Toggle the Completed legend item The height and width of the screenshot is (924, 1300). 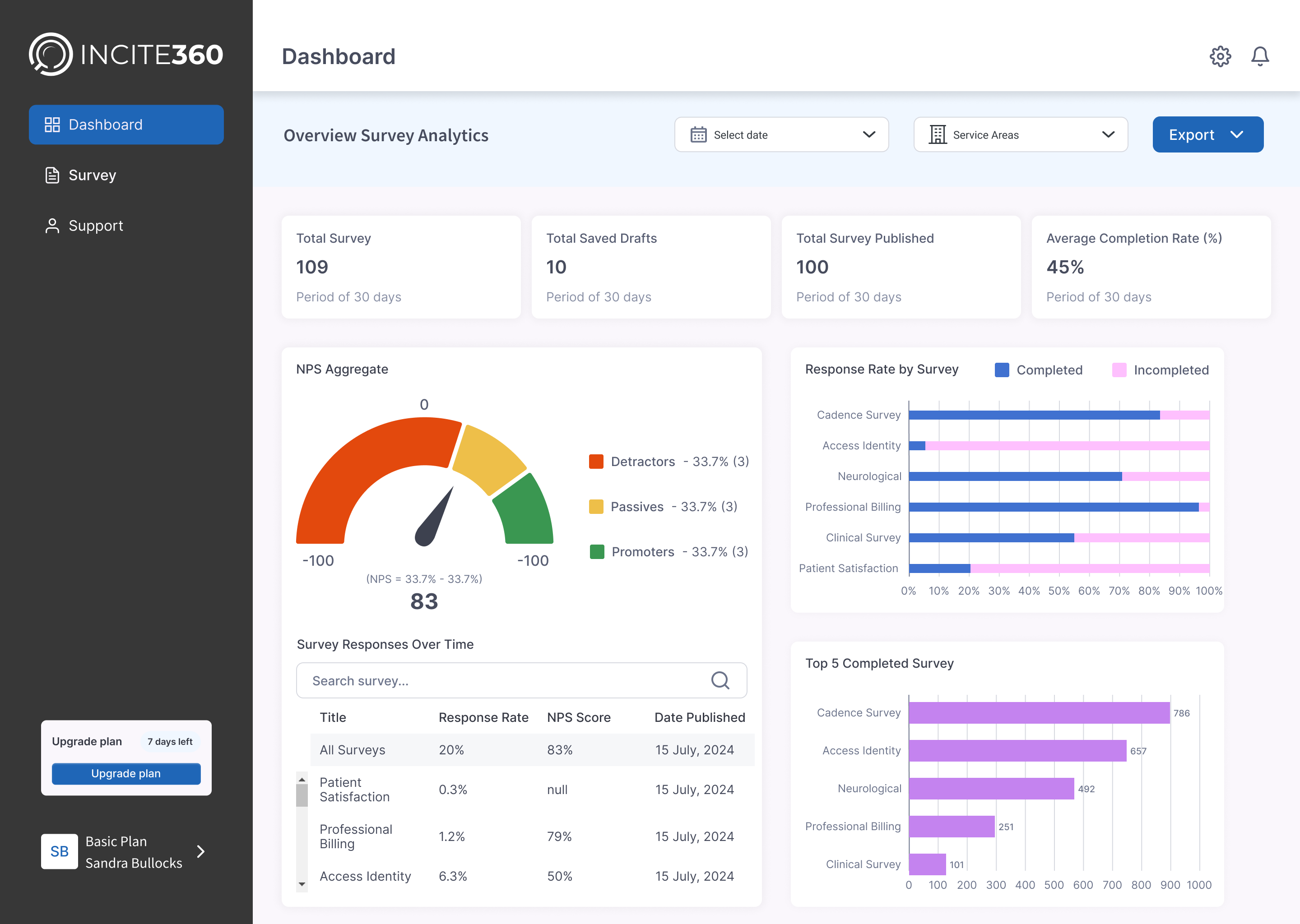pyautogui.click(x=1038, y=370)
